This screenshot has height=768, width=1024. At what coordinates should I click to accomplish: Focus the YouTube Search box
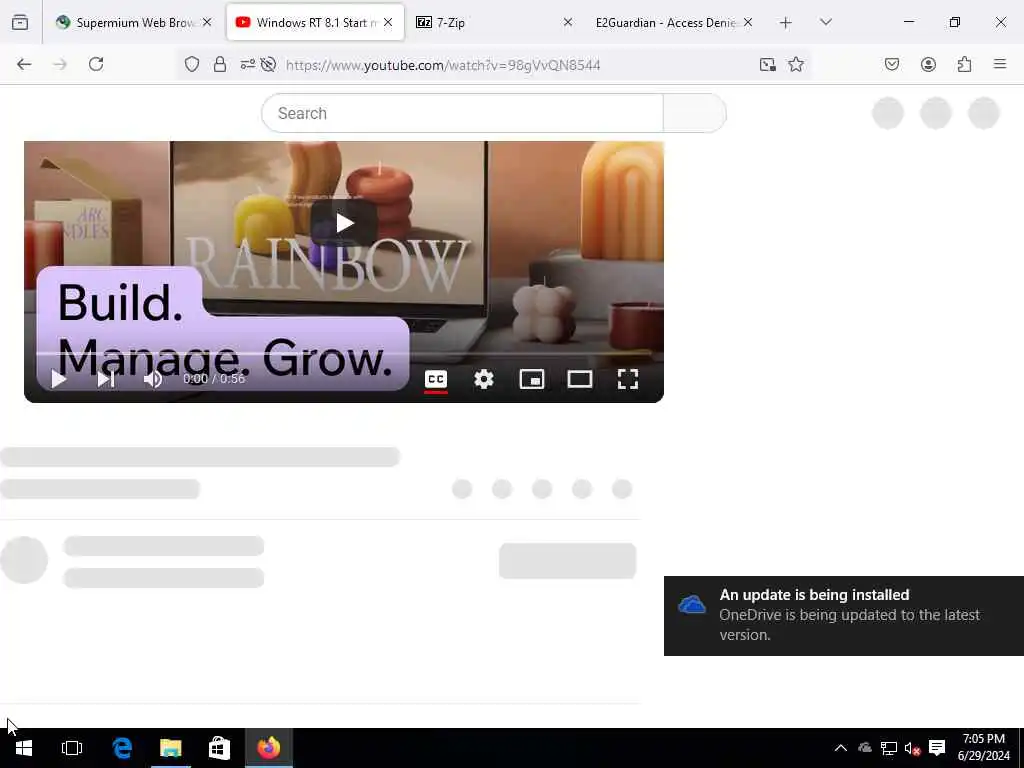[x=462, y=113]
